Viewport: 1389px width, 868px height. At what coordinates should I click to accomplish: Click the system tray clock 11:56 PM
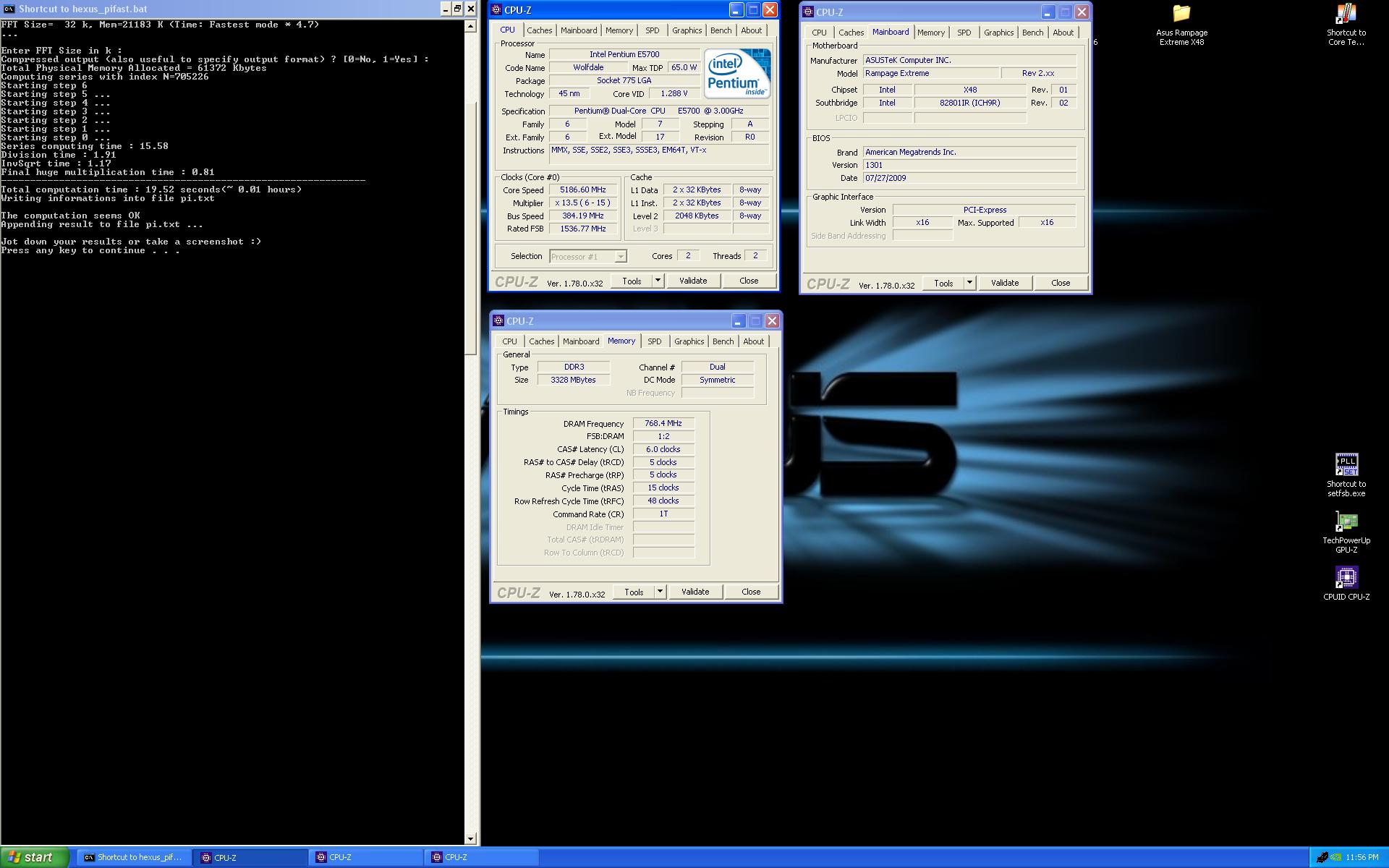(1362, 857)
